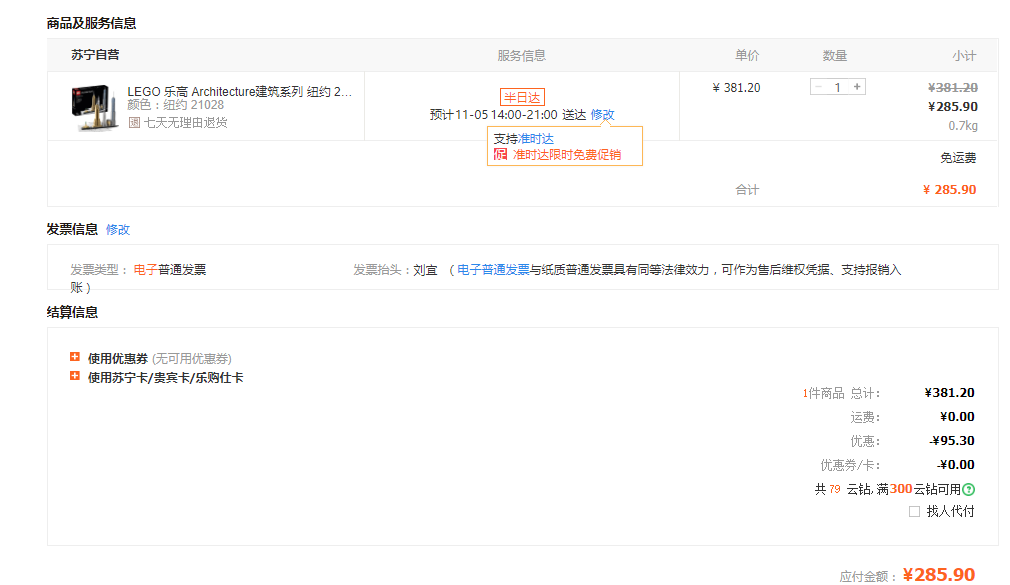The height and width of the screenshot is (585, 1010).
Task: Click the 七天无理由退货 return policy icon
Action: 134,122
